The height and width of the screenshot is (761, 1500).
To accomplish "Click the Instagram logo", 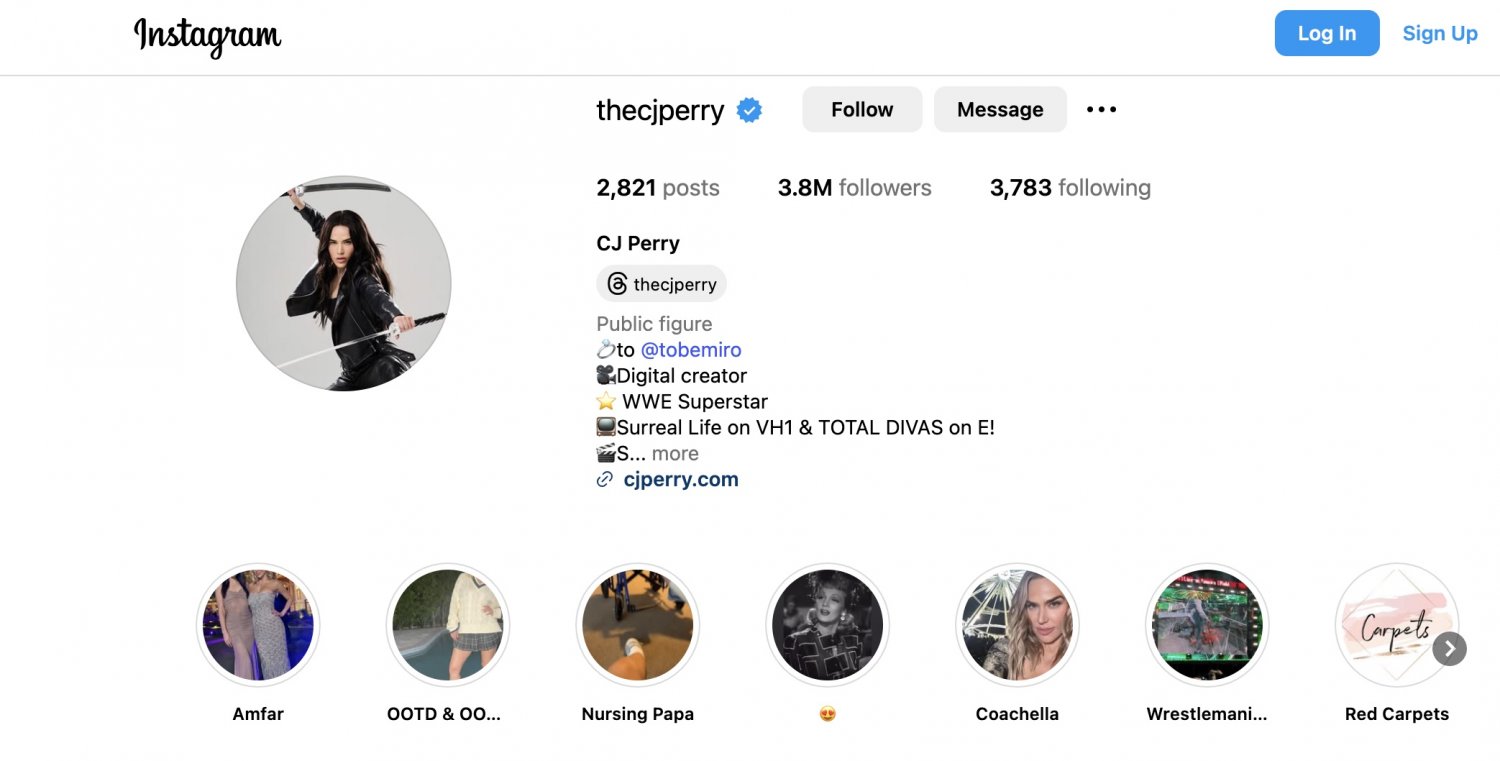I will [x=207, y=36].
